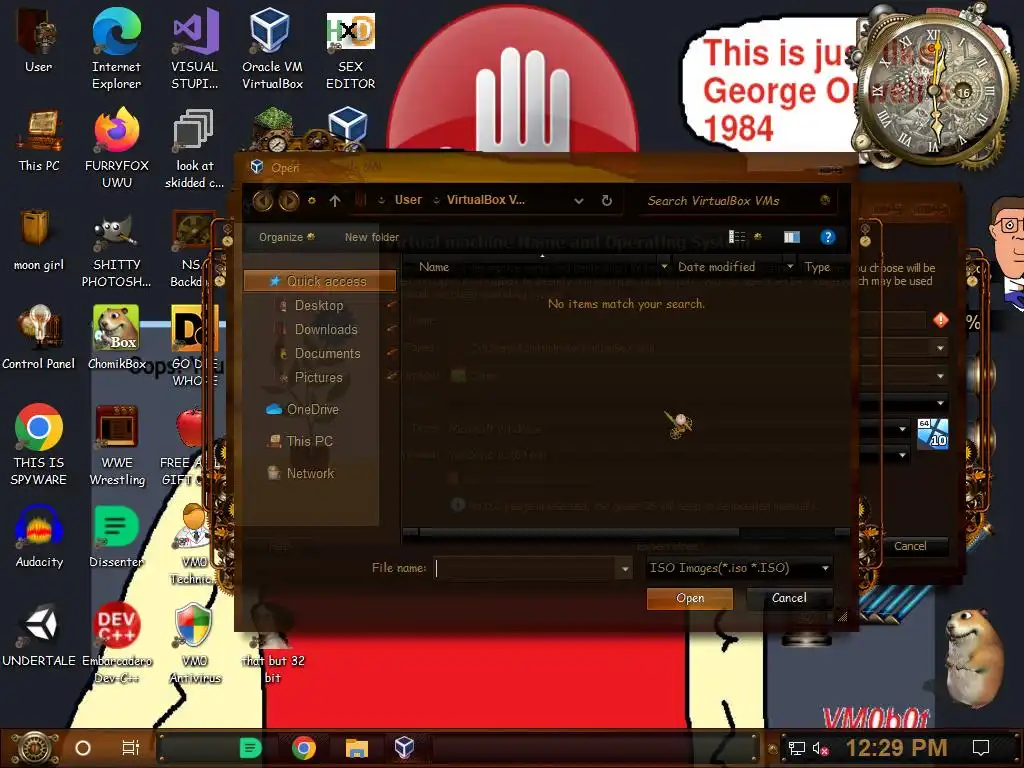Click the 12:29 PM taskbar clock
The image size is (1024, 768).
coord(896,748)
